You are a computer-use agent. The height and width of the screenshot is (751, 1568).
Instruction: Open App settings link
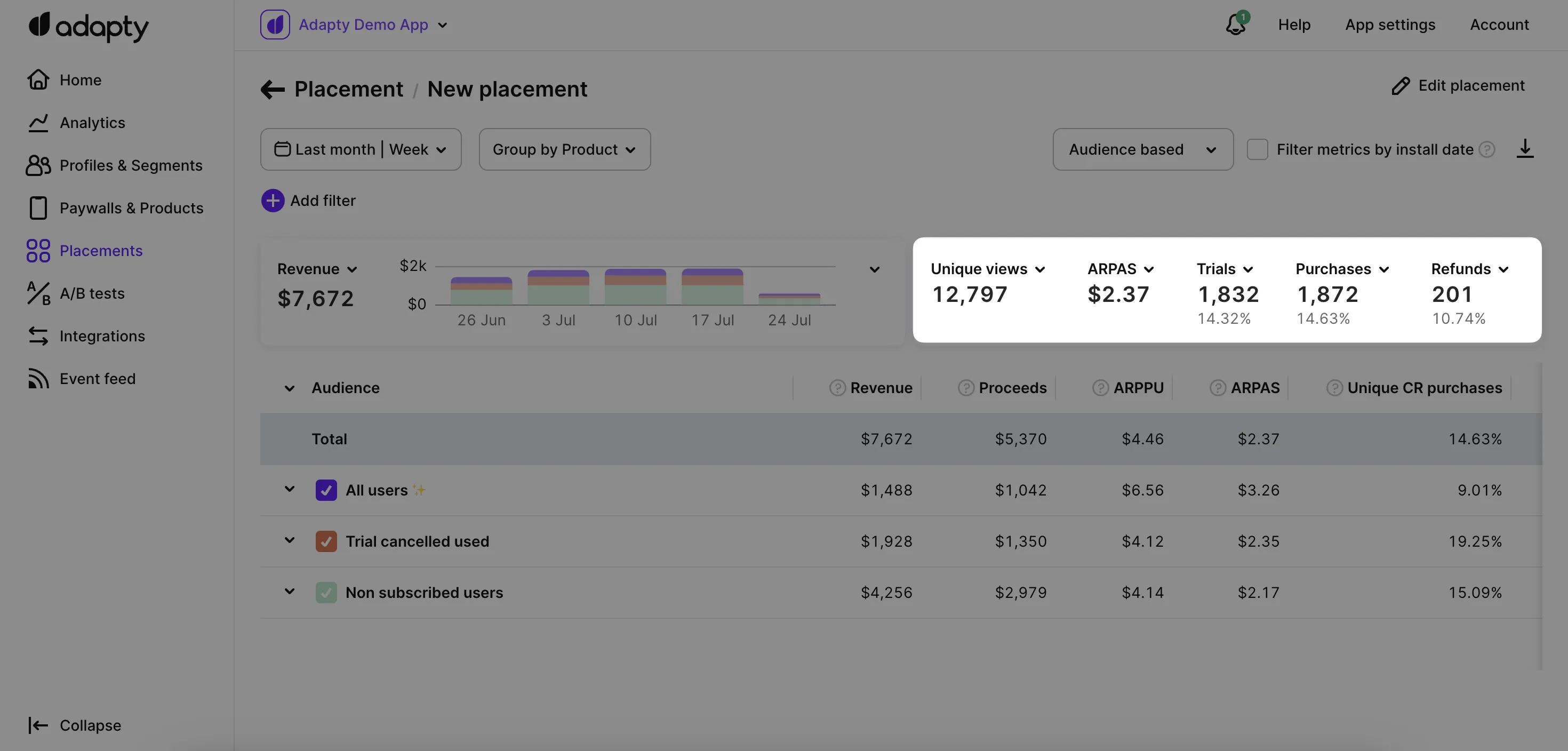[x=1390, y=25]
